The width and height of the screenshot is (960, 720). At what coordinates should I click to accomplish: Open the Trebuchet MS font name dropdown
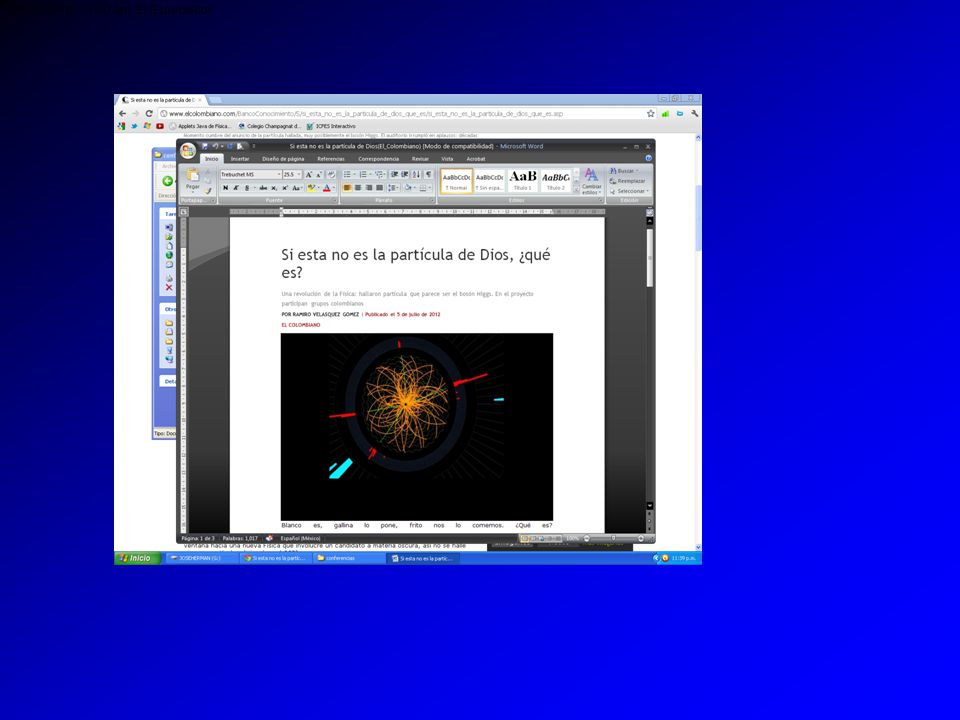click(279, 175)
